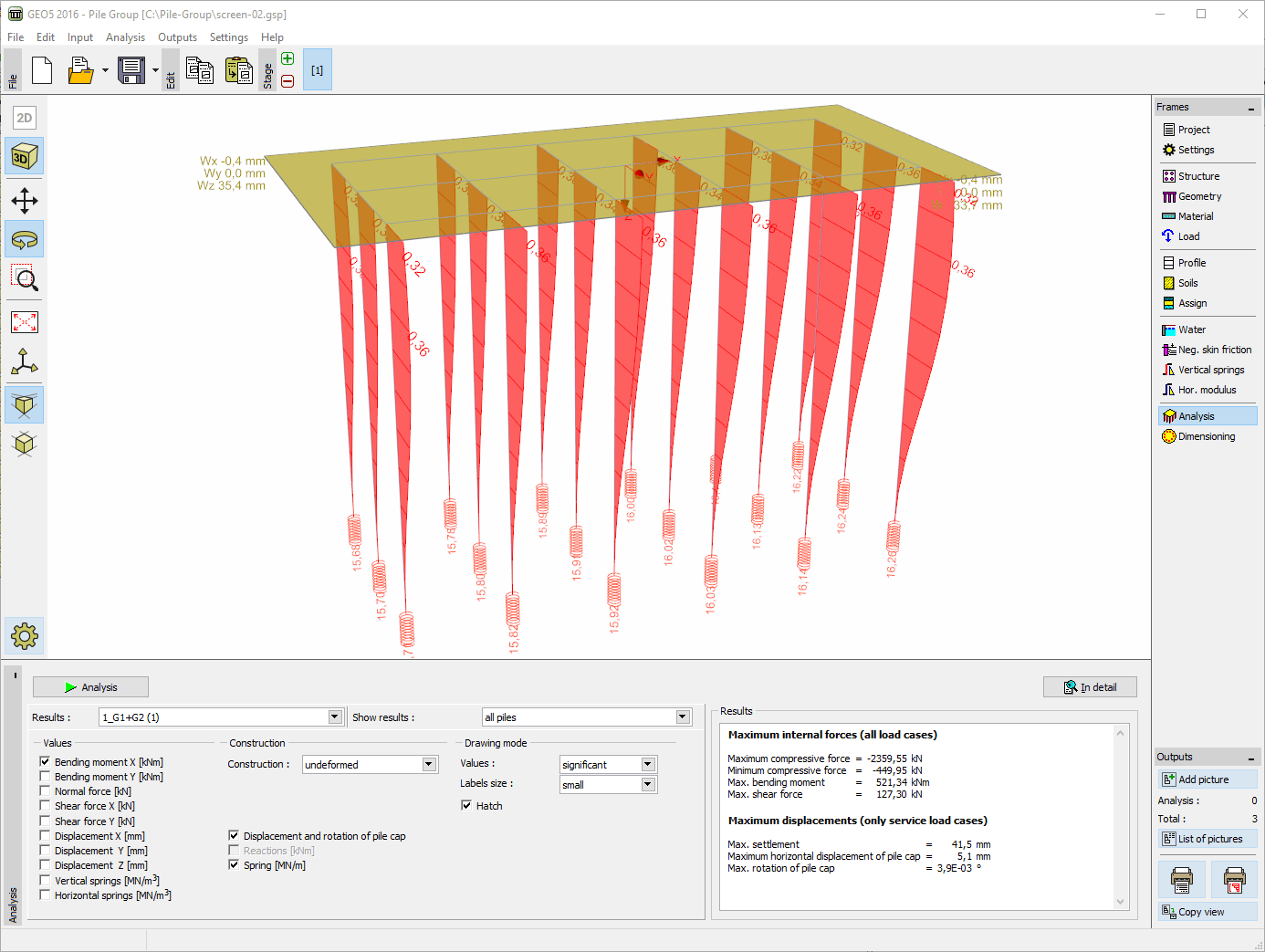Screen dimensions: 1265x952
Task: Click the new file icon
Action: (42, 71)
